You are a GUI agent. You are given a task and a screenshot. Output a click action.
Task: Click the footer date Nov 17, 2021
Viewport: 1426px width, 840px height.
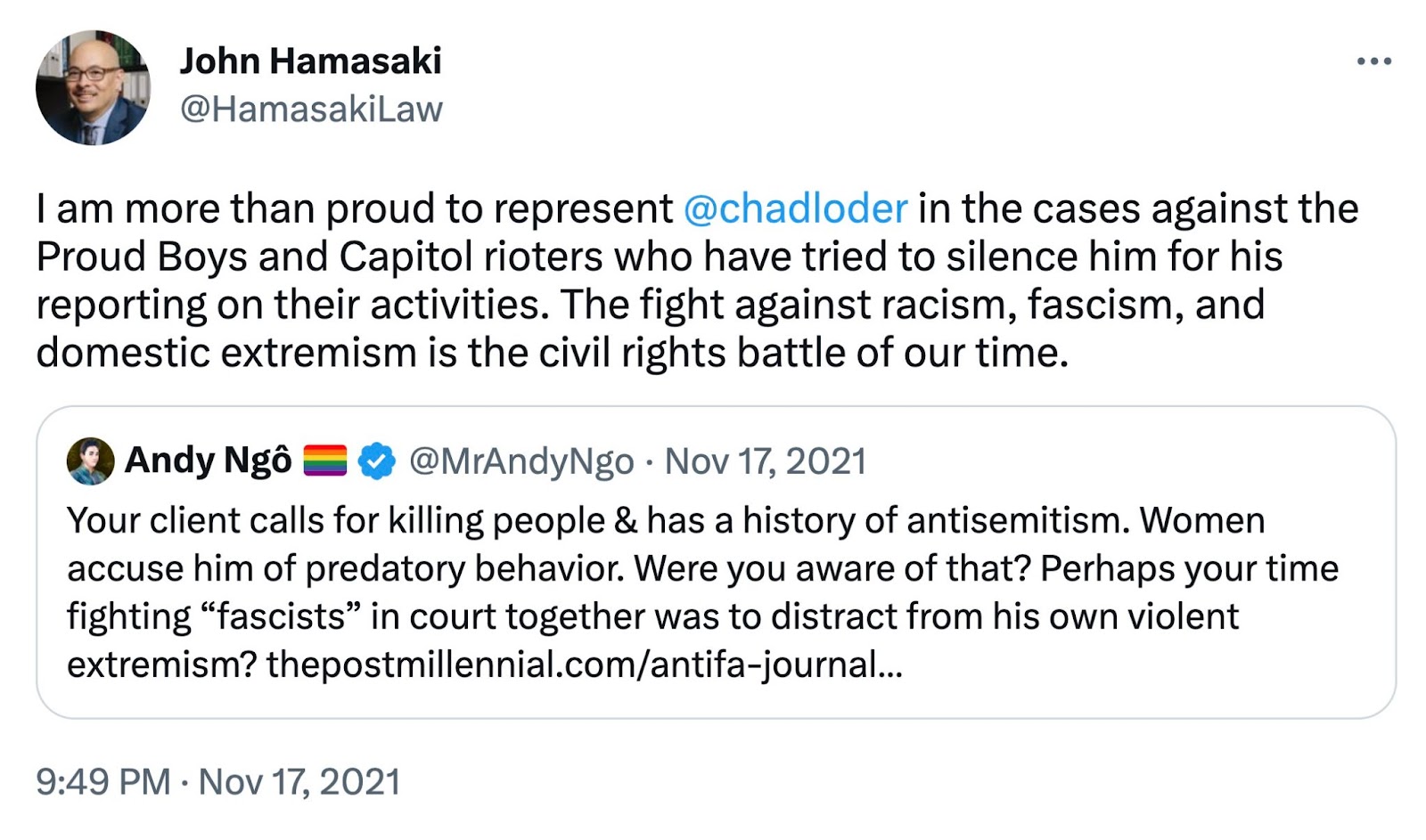(x=299, y=781)
